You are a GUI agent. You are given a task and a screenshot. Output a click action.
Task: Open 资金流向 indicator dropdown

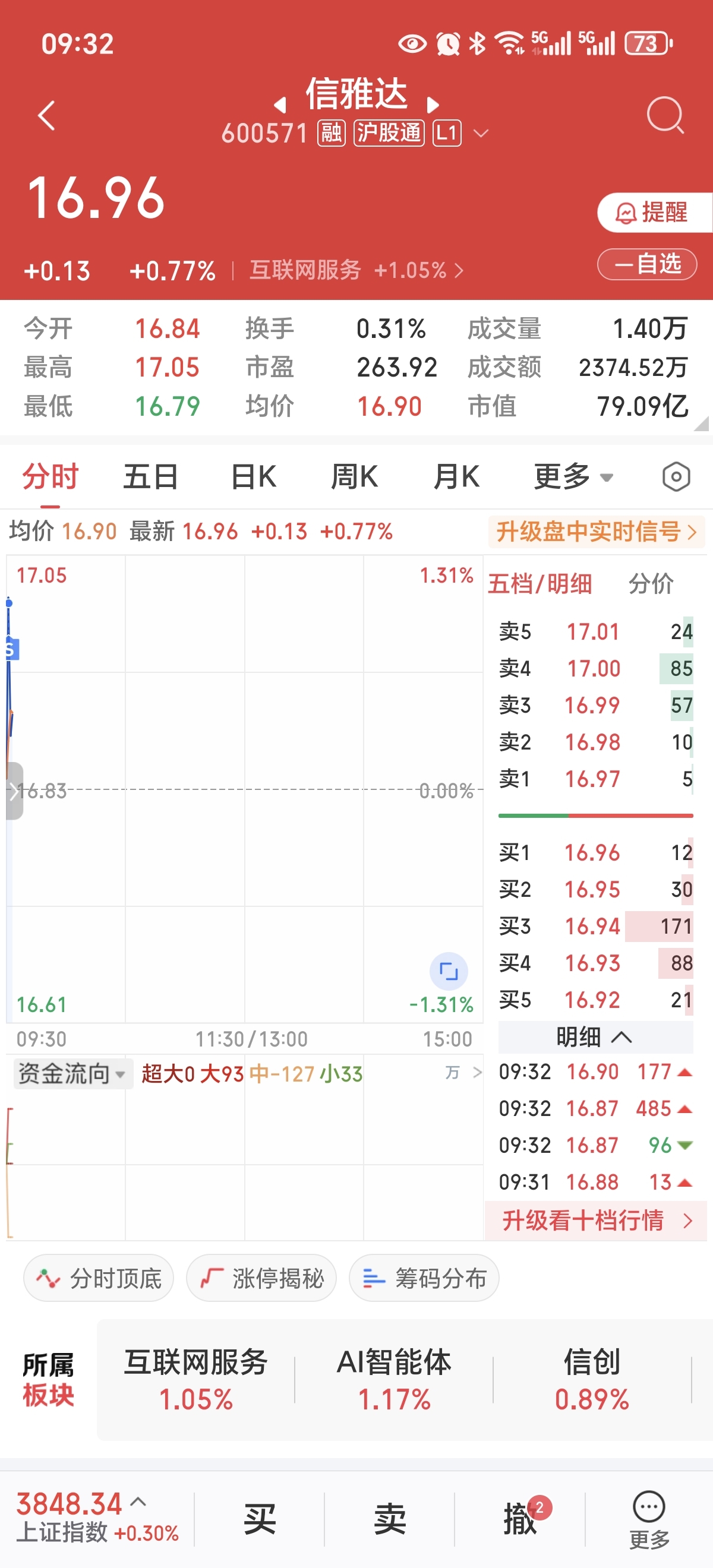tap(72, 1074)
